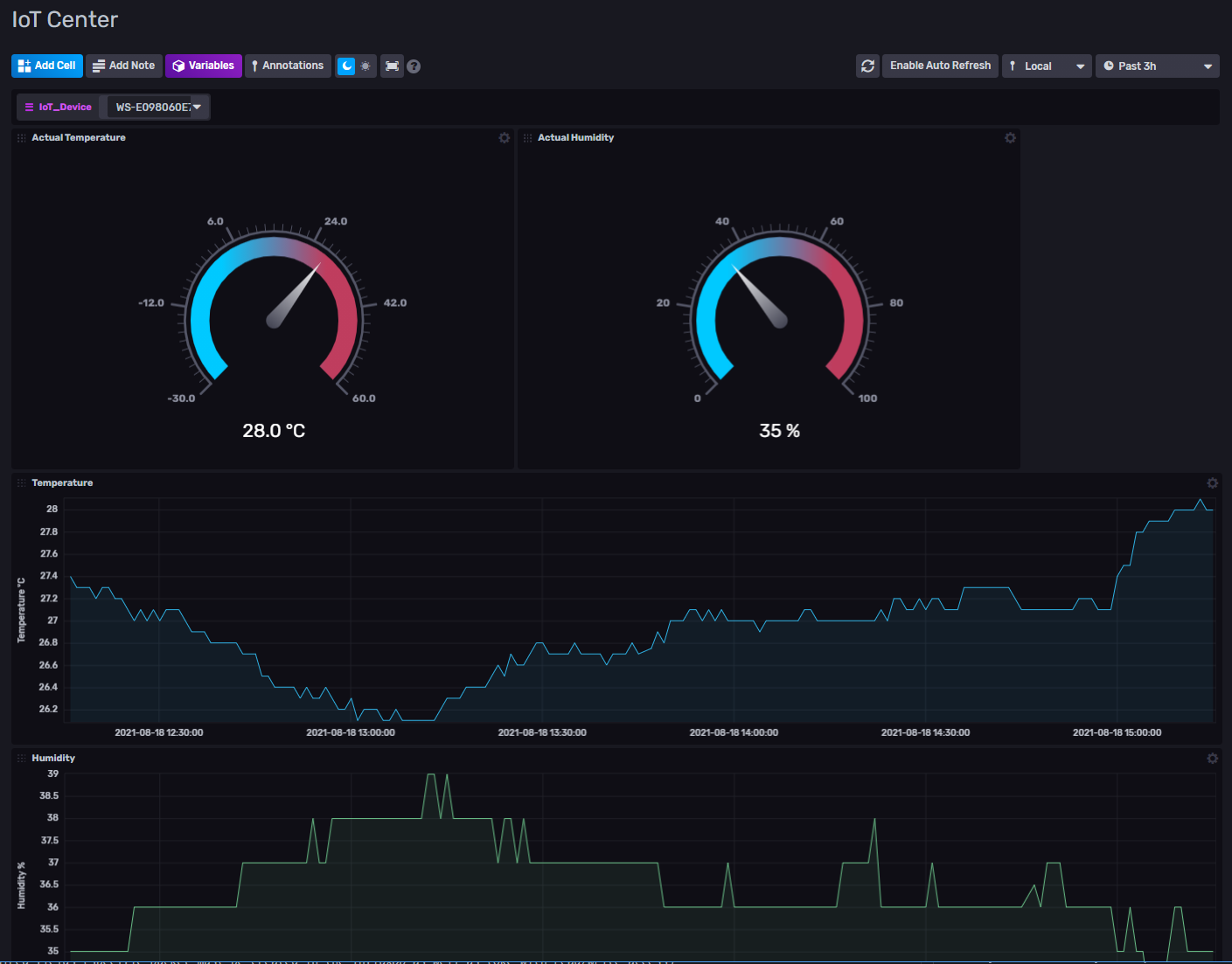Viewport: 1232px width, 964px height.
Task: Open Humidity graph settings gear
Action: (1213, 759)
